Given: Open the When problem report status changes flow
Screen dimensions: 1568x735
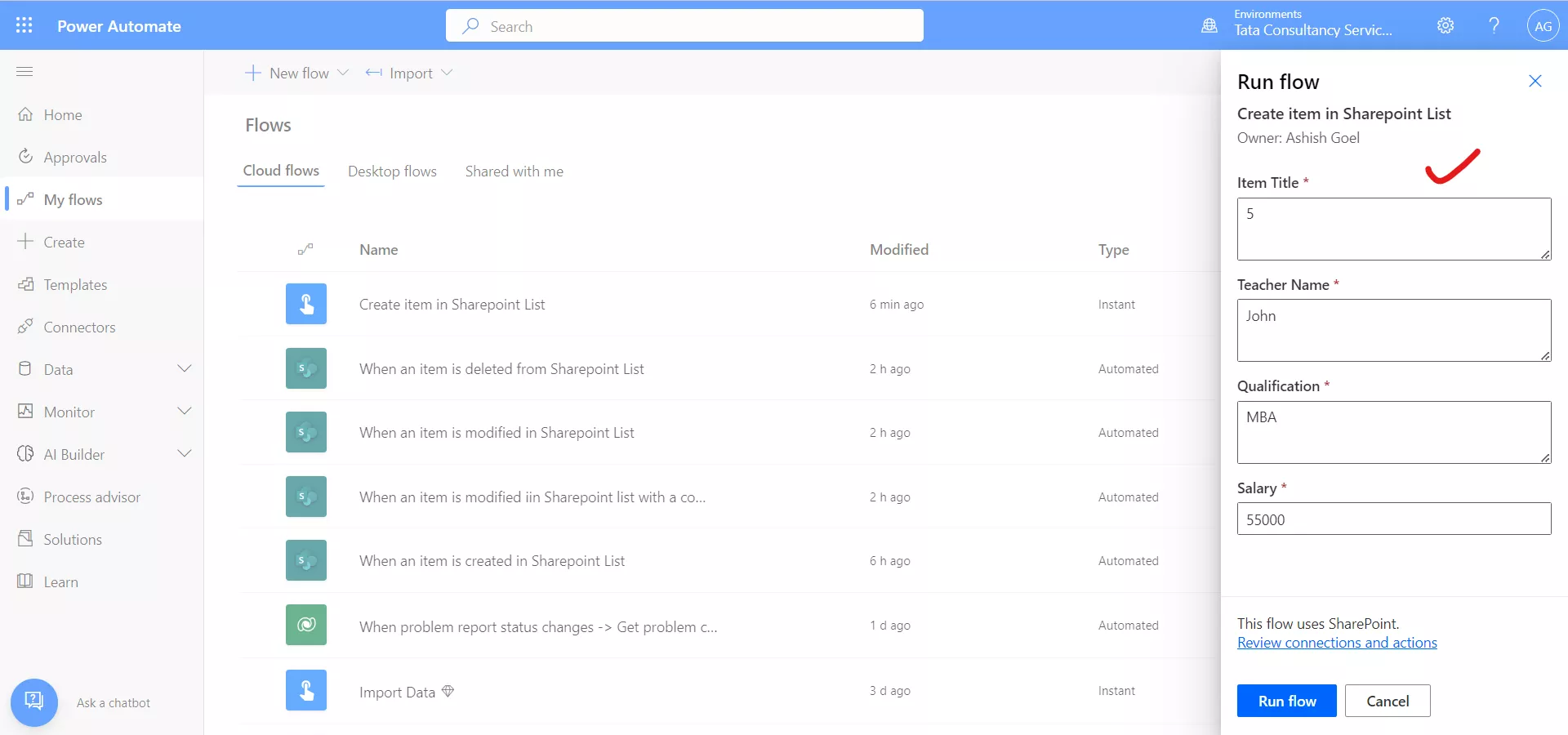Looking at the screenshot, I should click(x=538, y=626).
